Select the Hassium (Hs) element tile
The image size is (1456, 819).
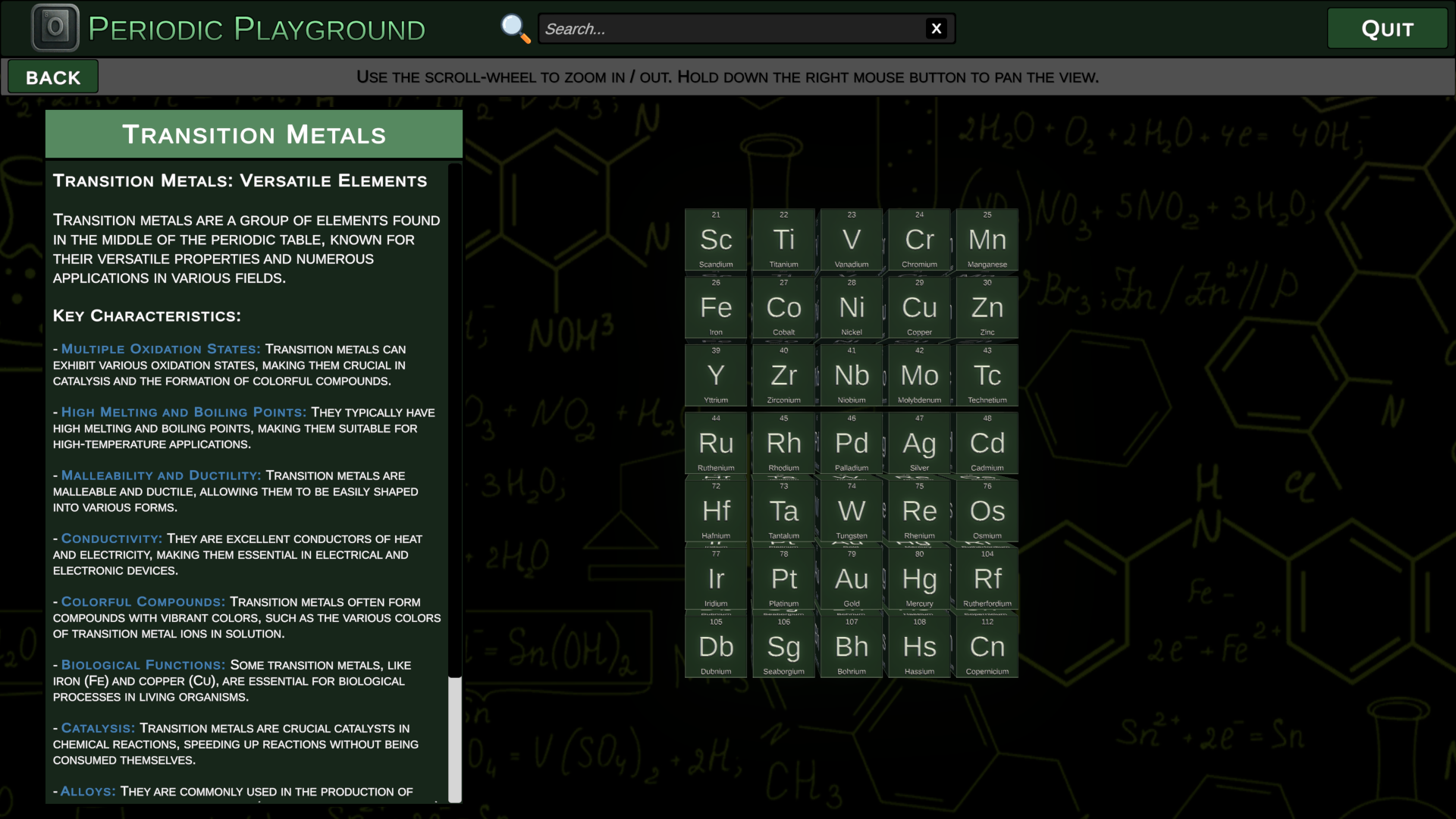tap(919, 647)
